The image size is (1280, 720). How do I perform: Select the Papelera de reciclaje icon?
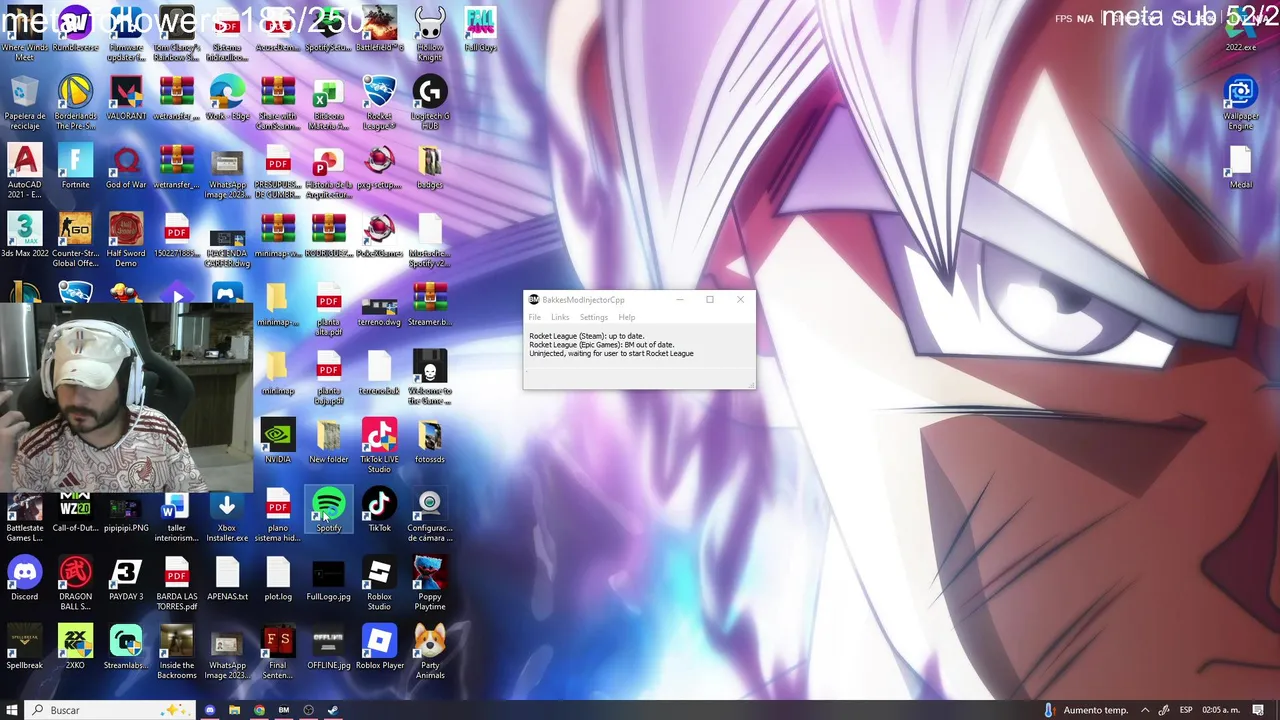pos(25,103)
